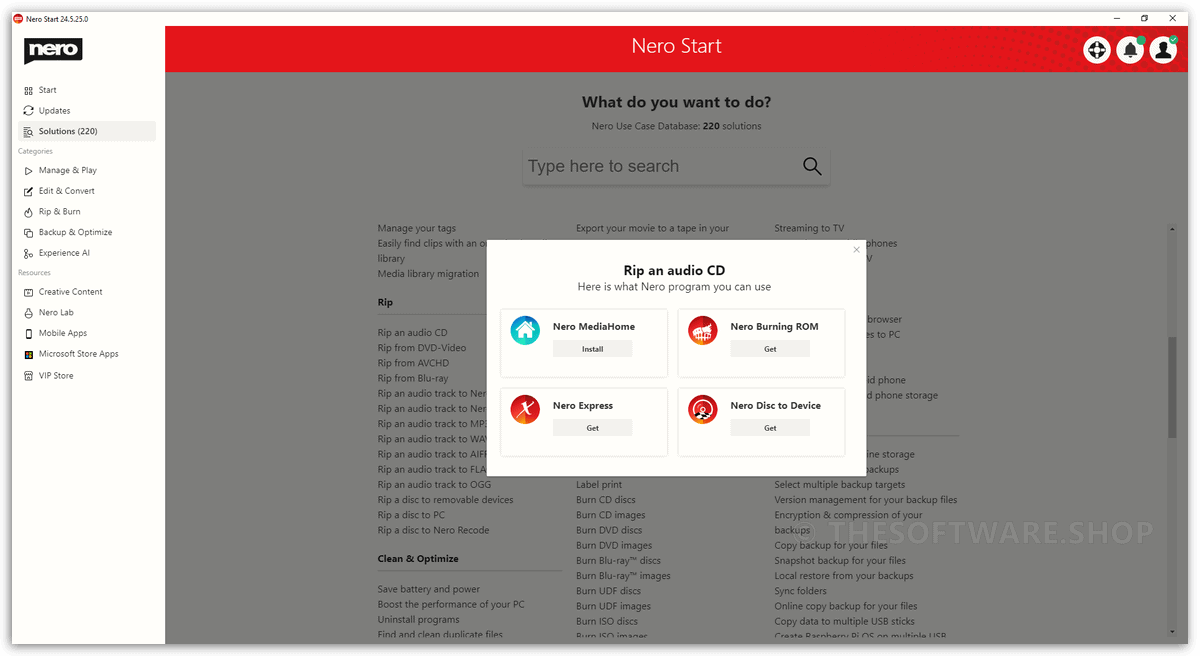Click Boost the performance of your PC
The width and height of the screenshot is (1200, 656).
click(x=451, y=604)
